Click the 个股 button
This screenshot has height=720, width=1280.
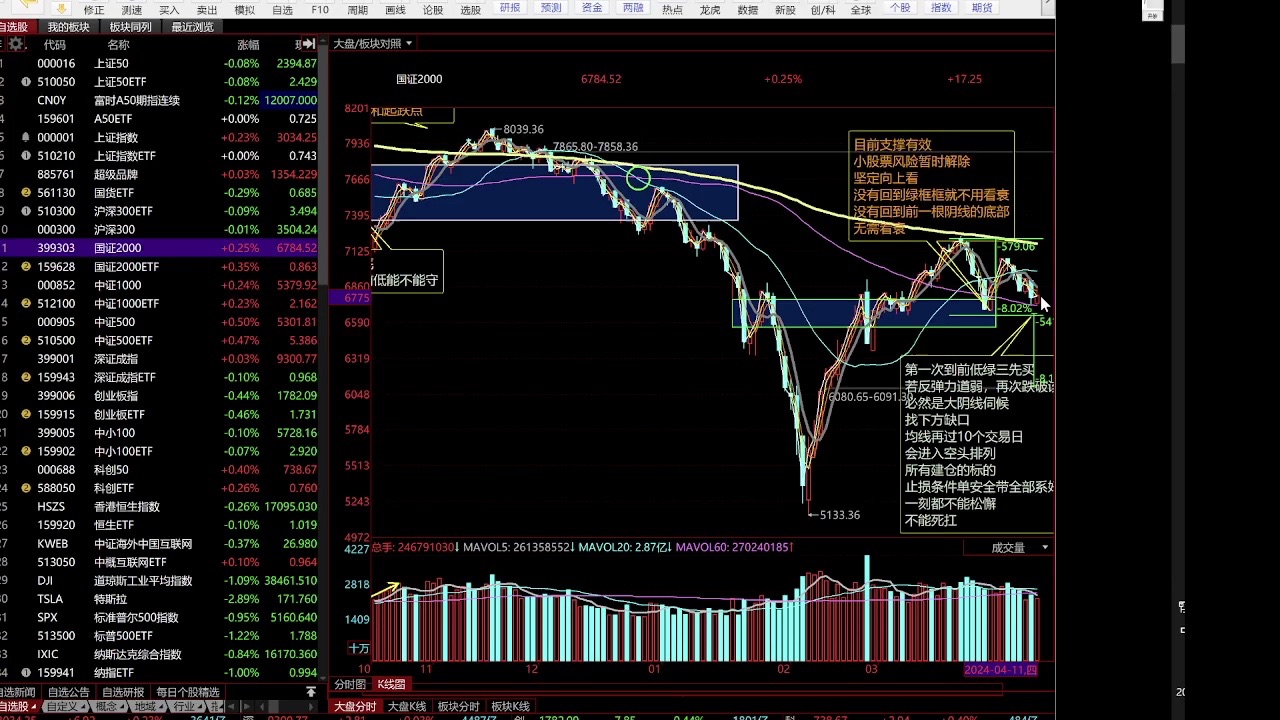coord(900,8)
